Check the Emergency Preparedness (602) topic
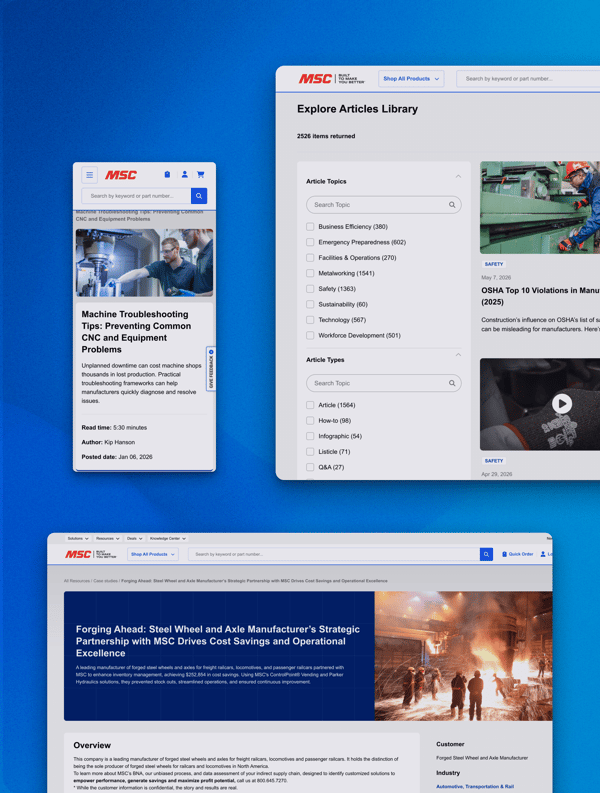The image size is (600, 793). pyautogui.click(x=310, y=242)
